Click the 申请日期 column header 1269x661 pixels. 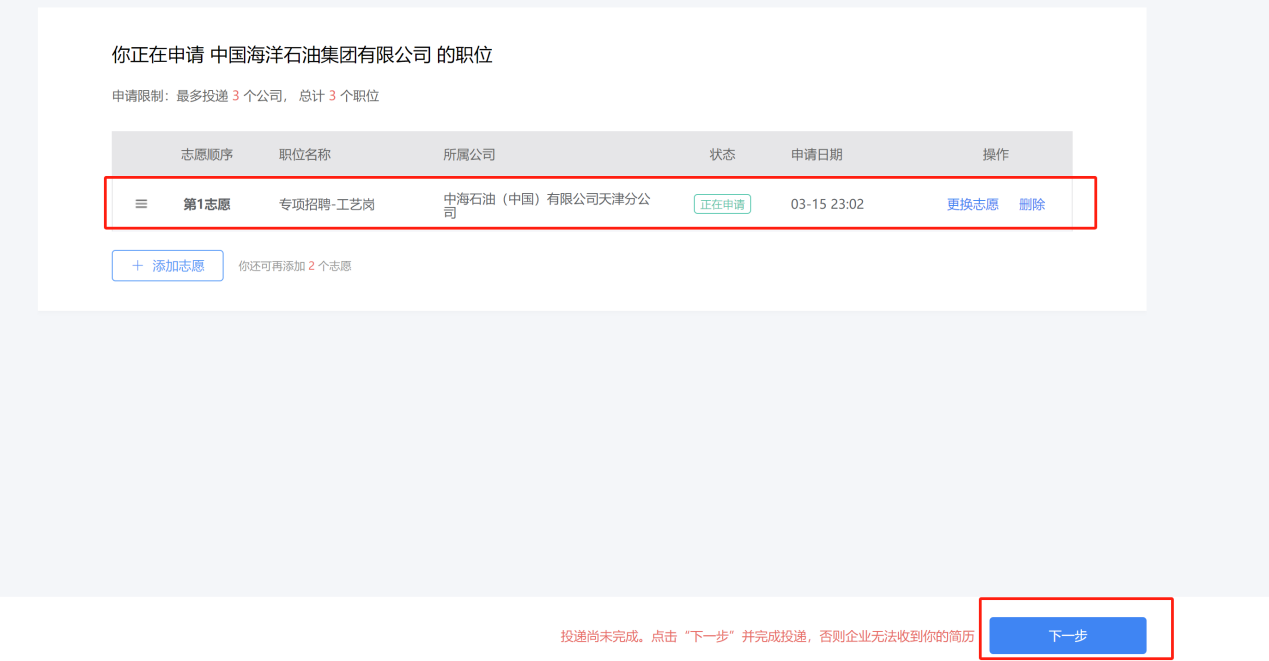pos(816,154)
